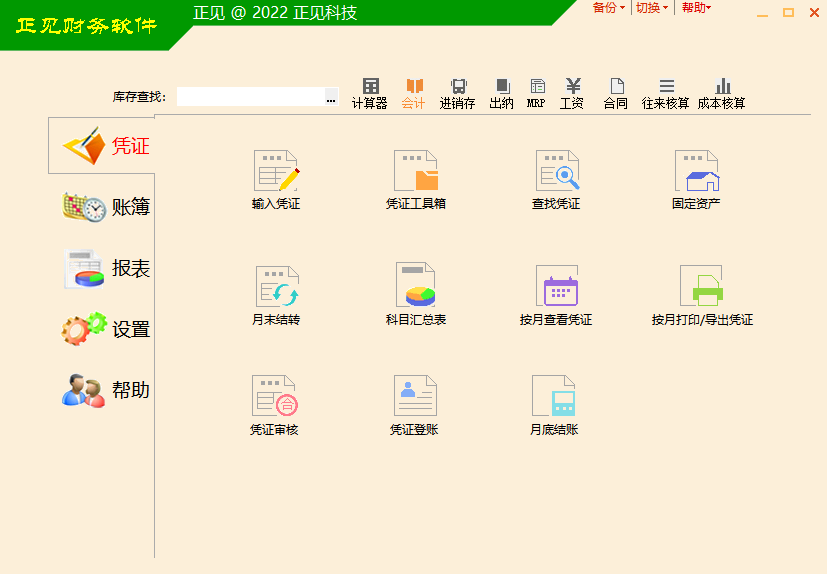Open 科目汇总表 subject summary
827x574 pixels.
tap(416, 287)
